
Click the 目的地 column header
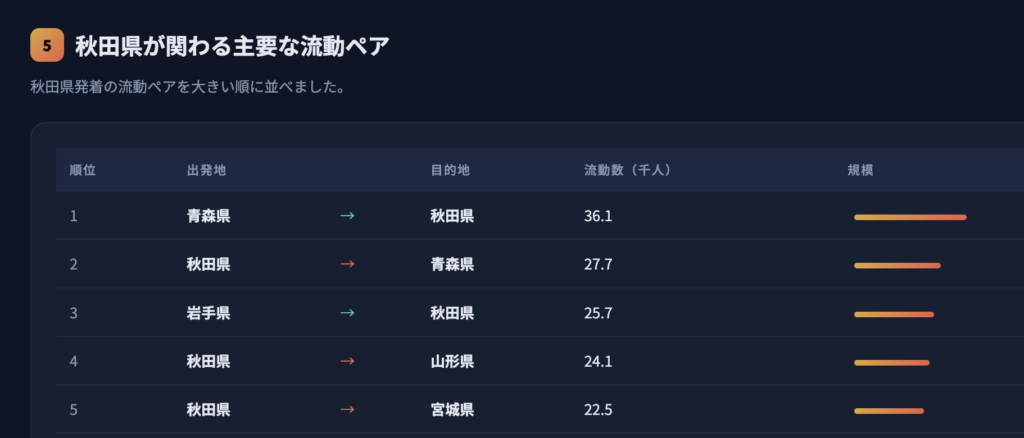coord(450,170)
